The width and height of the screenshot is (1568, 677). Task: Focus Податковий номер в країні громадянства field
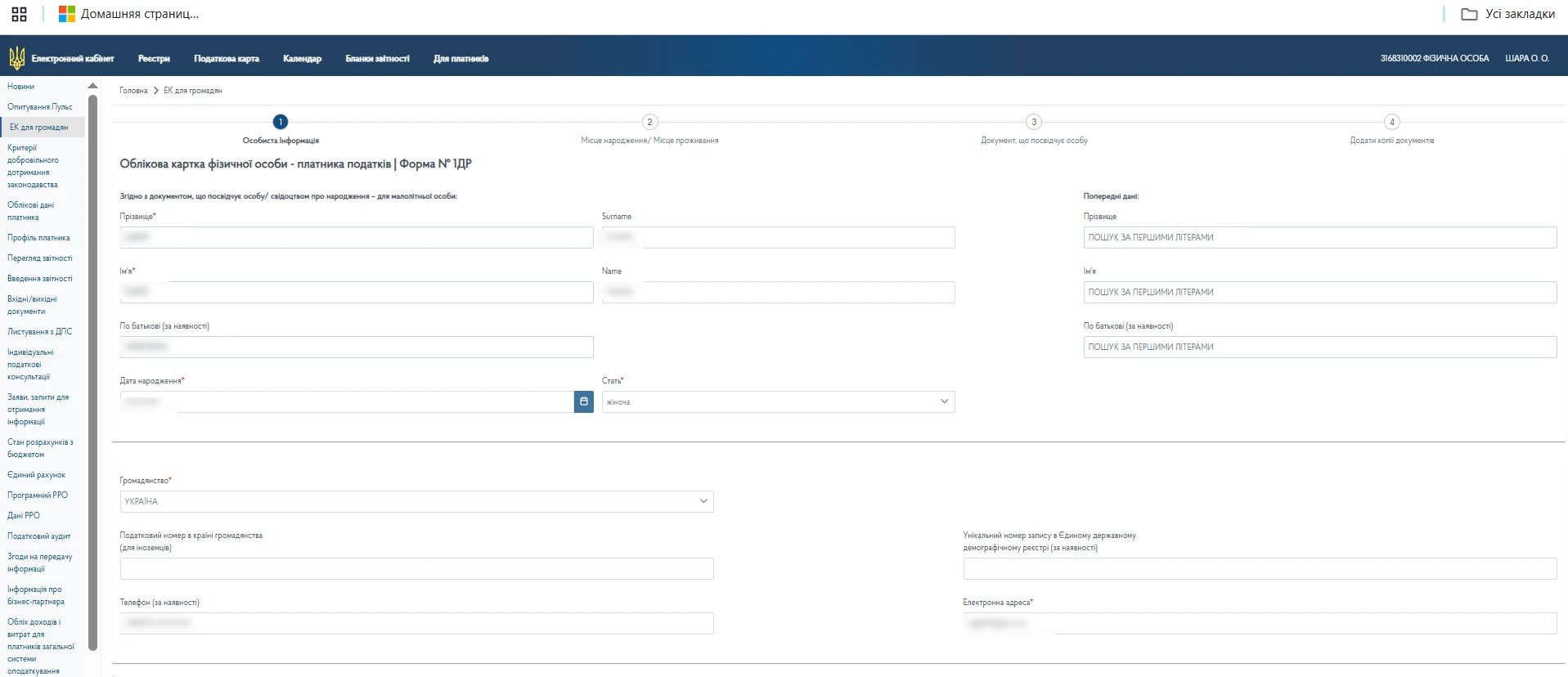[x=416, y=568]
